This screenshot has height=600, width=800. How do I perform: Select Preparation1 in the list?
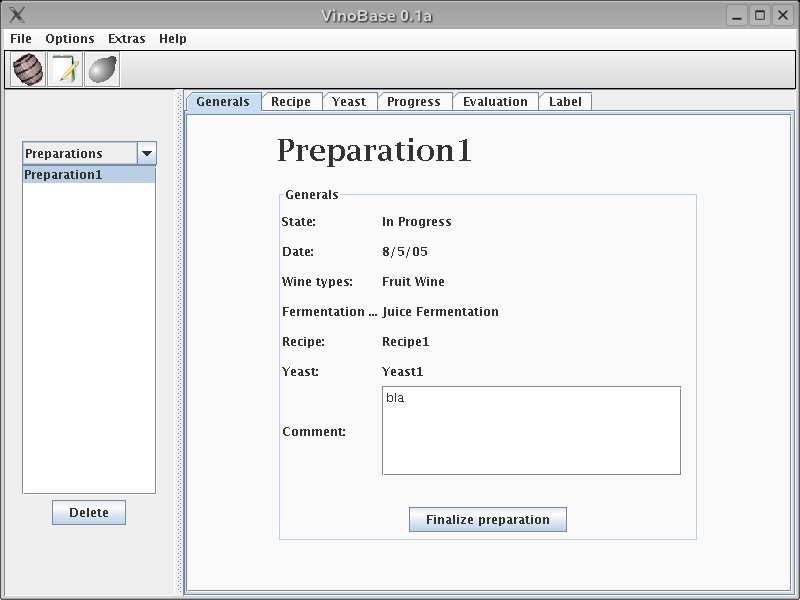click(88, 175)
